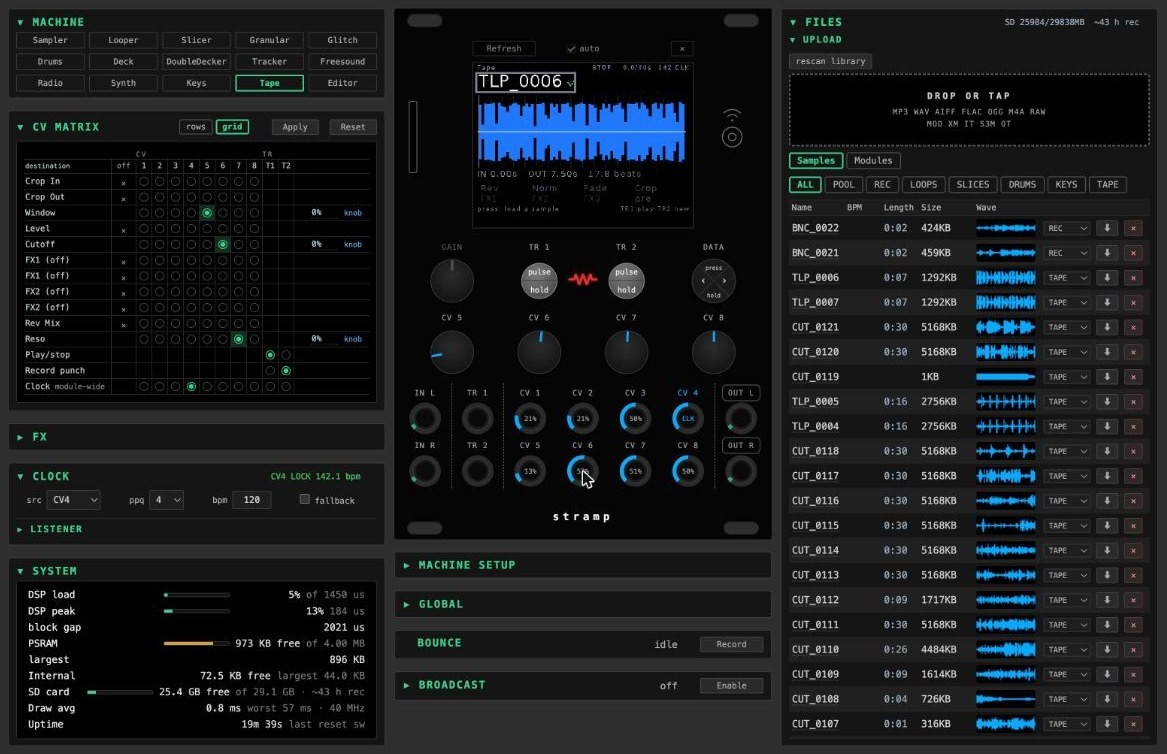Toggle the auto refresh checkbox

571,49
